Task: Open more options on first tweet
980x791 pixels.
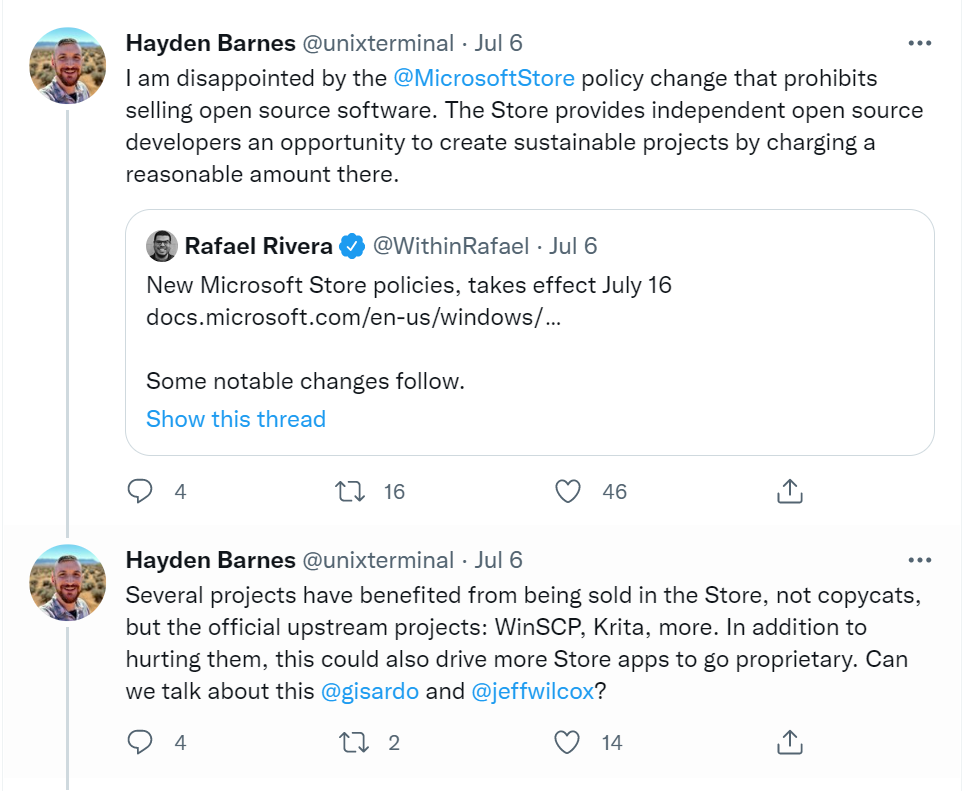Action: coord(919,43)
